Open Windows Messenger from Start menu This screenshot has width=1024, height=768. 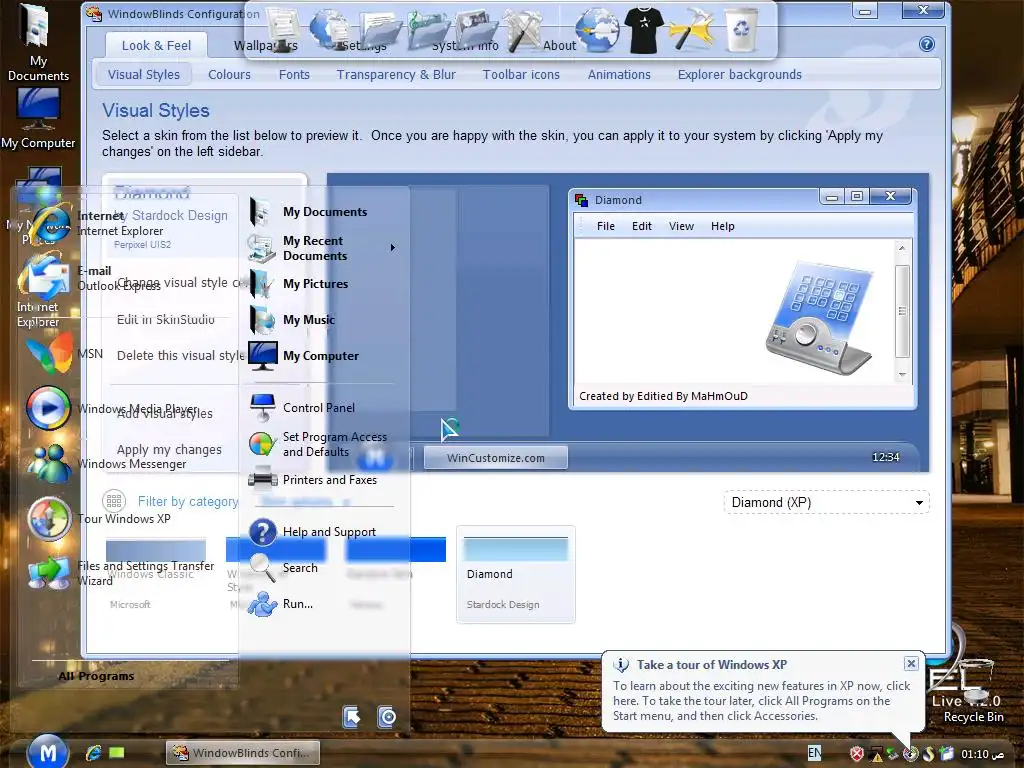pyautogui.click(x=108, y=464)
